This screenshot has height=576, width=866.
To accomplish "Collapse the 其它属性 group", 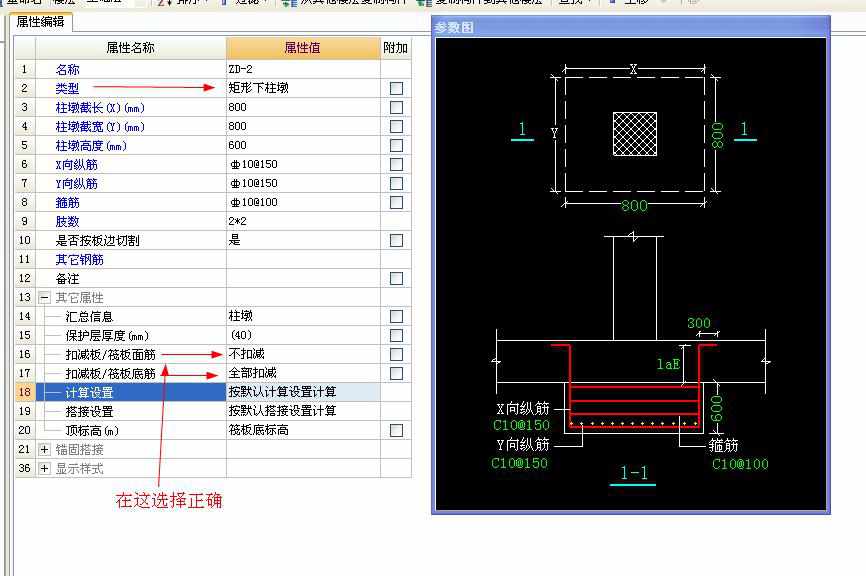I will pyautogui.click(x=44, y=298).
